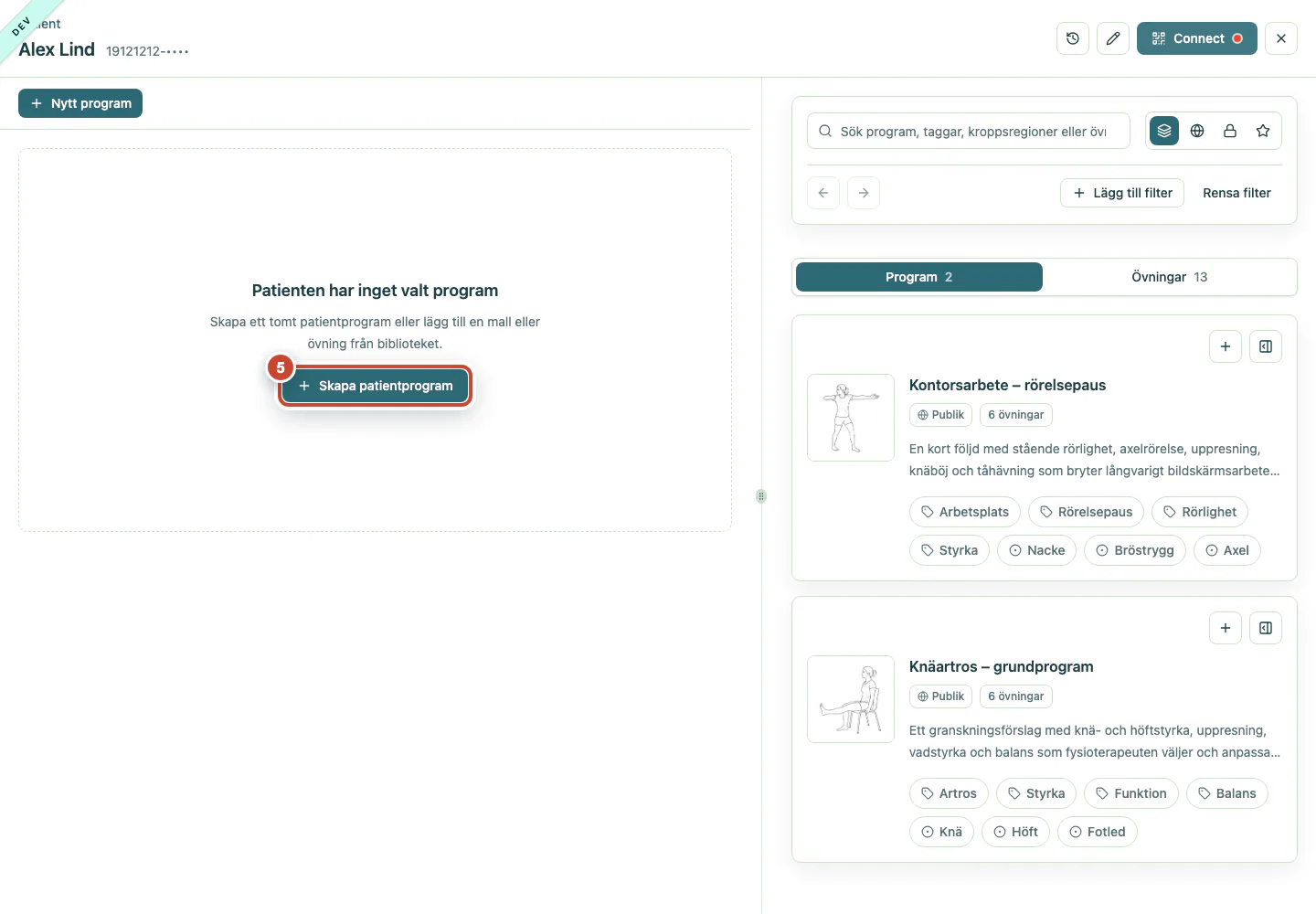Image resolution: width=1316 pixels, height=914 pixels.
Task: Select the Nacke body region chip
Action: 1037,550
